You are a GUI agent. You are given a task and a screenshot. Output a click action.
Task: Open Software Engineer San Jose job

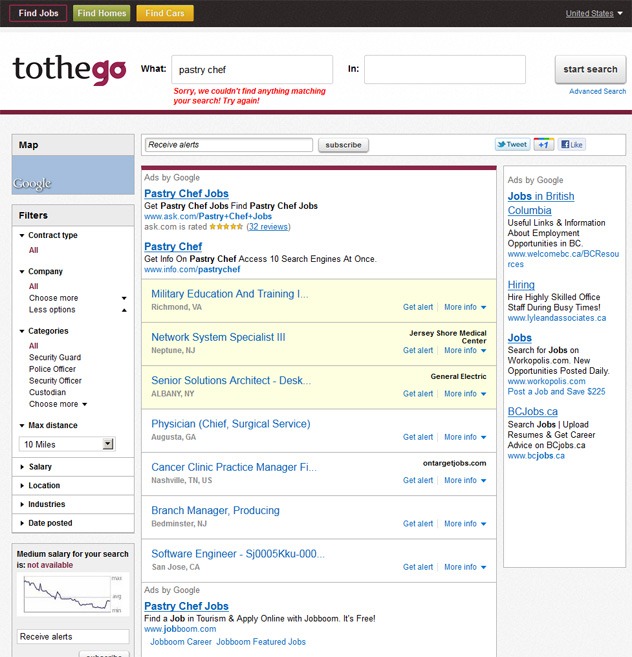click(x=238, y=554)
